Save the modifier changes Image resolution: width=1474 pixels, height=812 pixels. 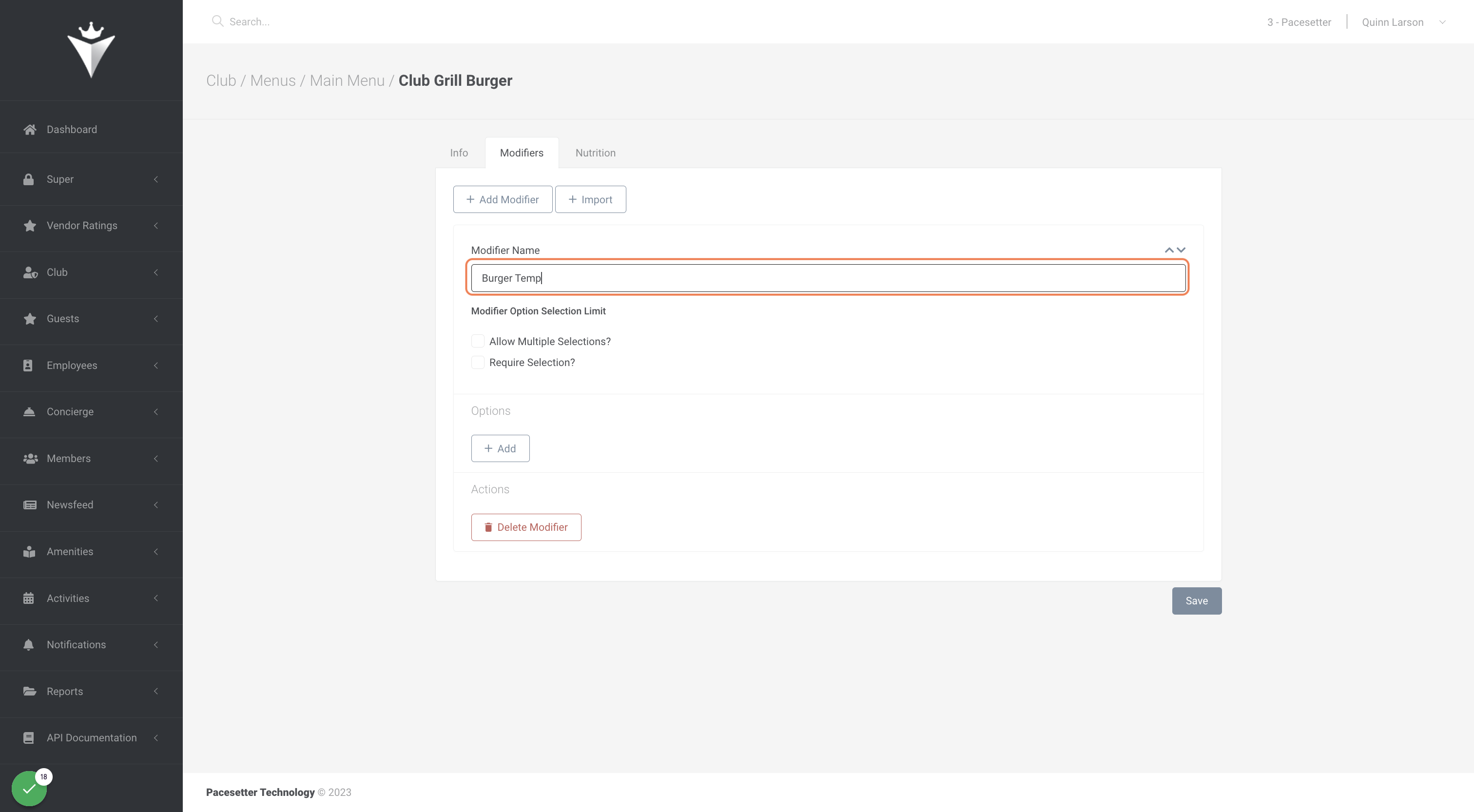[1197, 601]
